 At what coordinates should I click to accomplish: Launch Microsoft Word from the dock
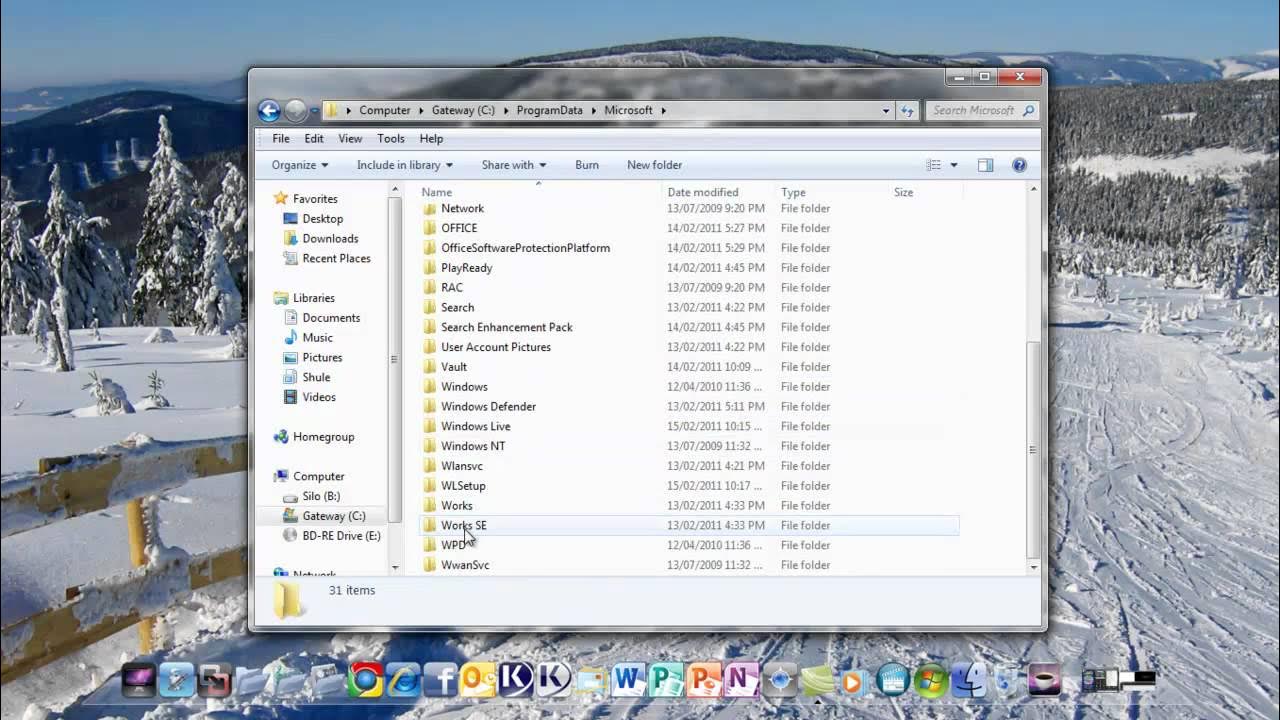627,680
